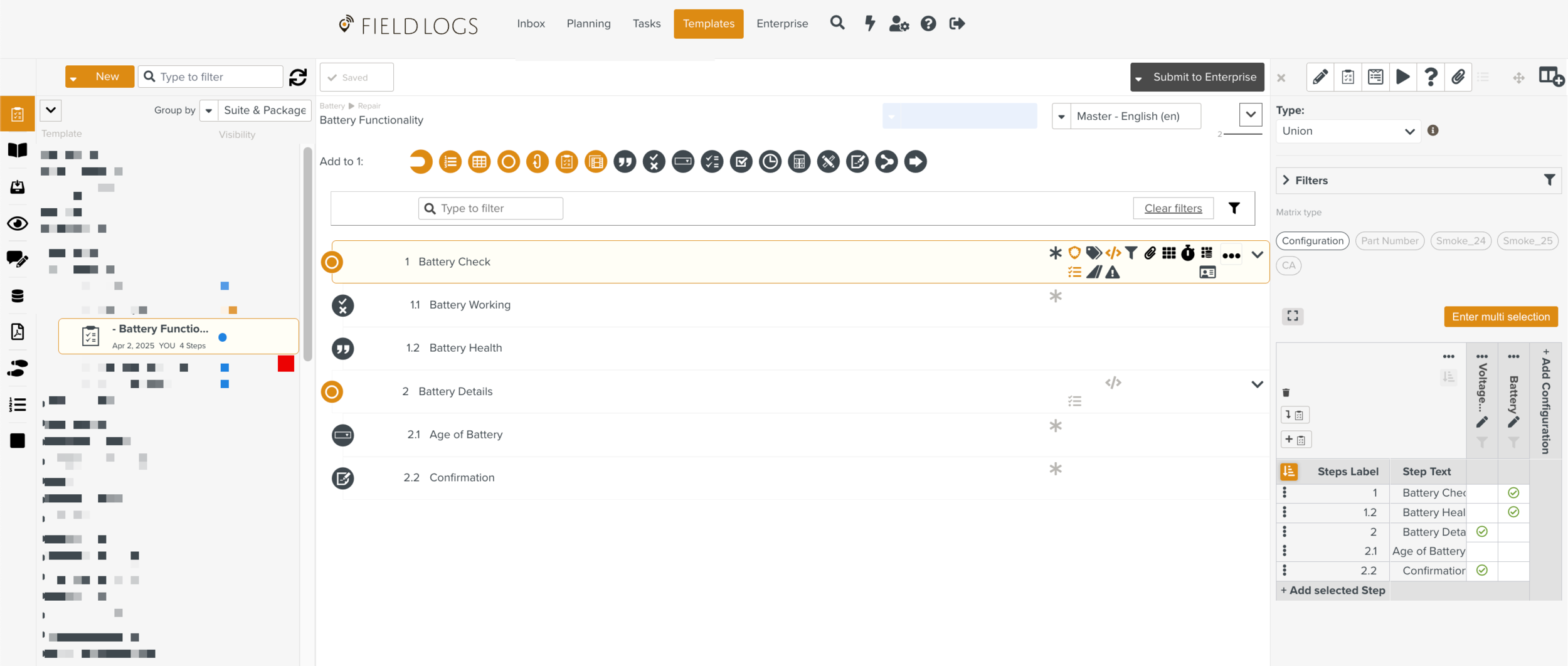Go to the Enterprise tab
The width and height of the screenshot is (1568, 666).
(781, 24)
